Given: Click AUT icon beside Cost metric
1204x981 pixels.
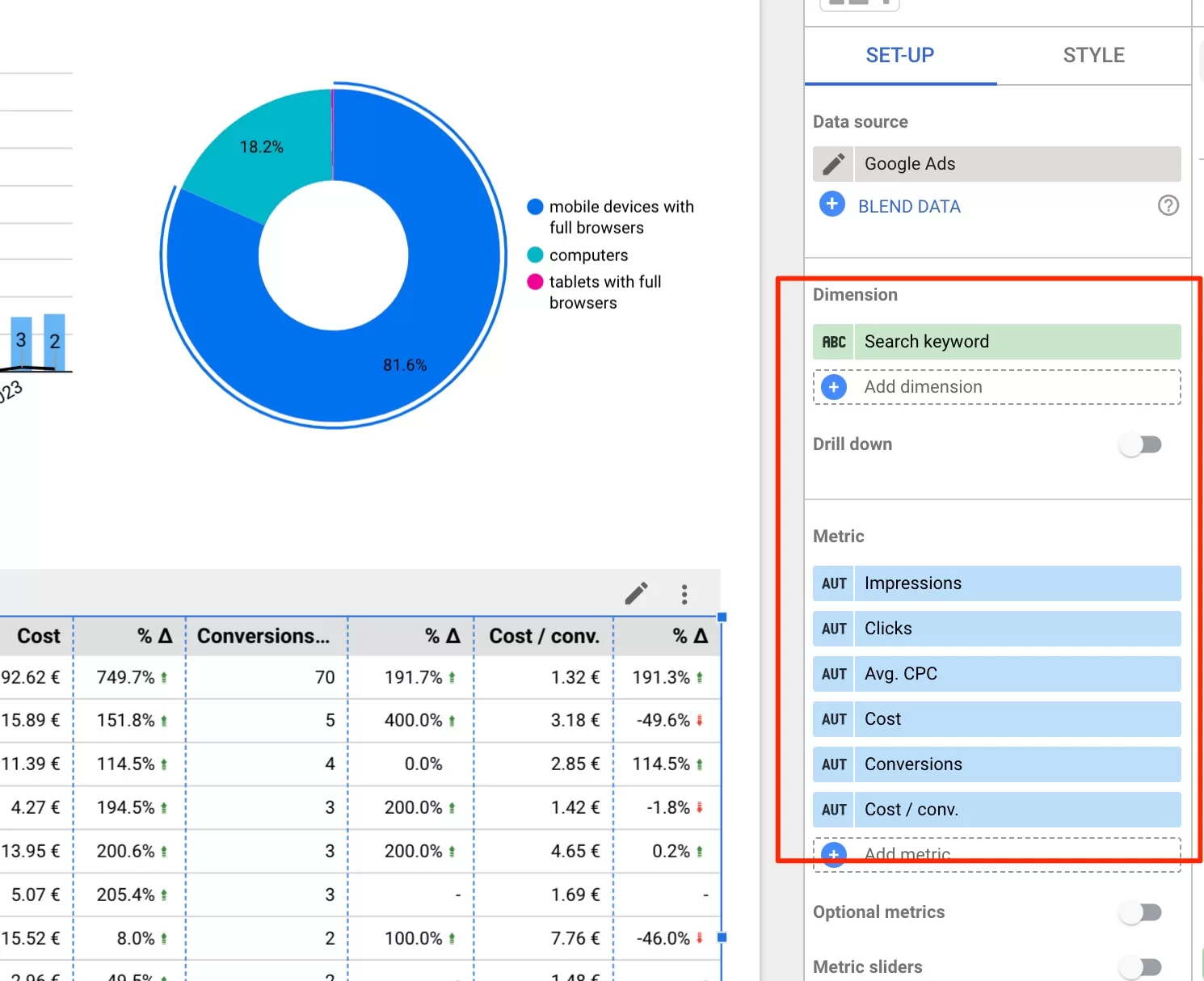Looking at the screenshot, I should click(833, 719).
